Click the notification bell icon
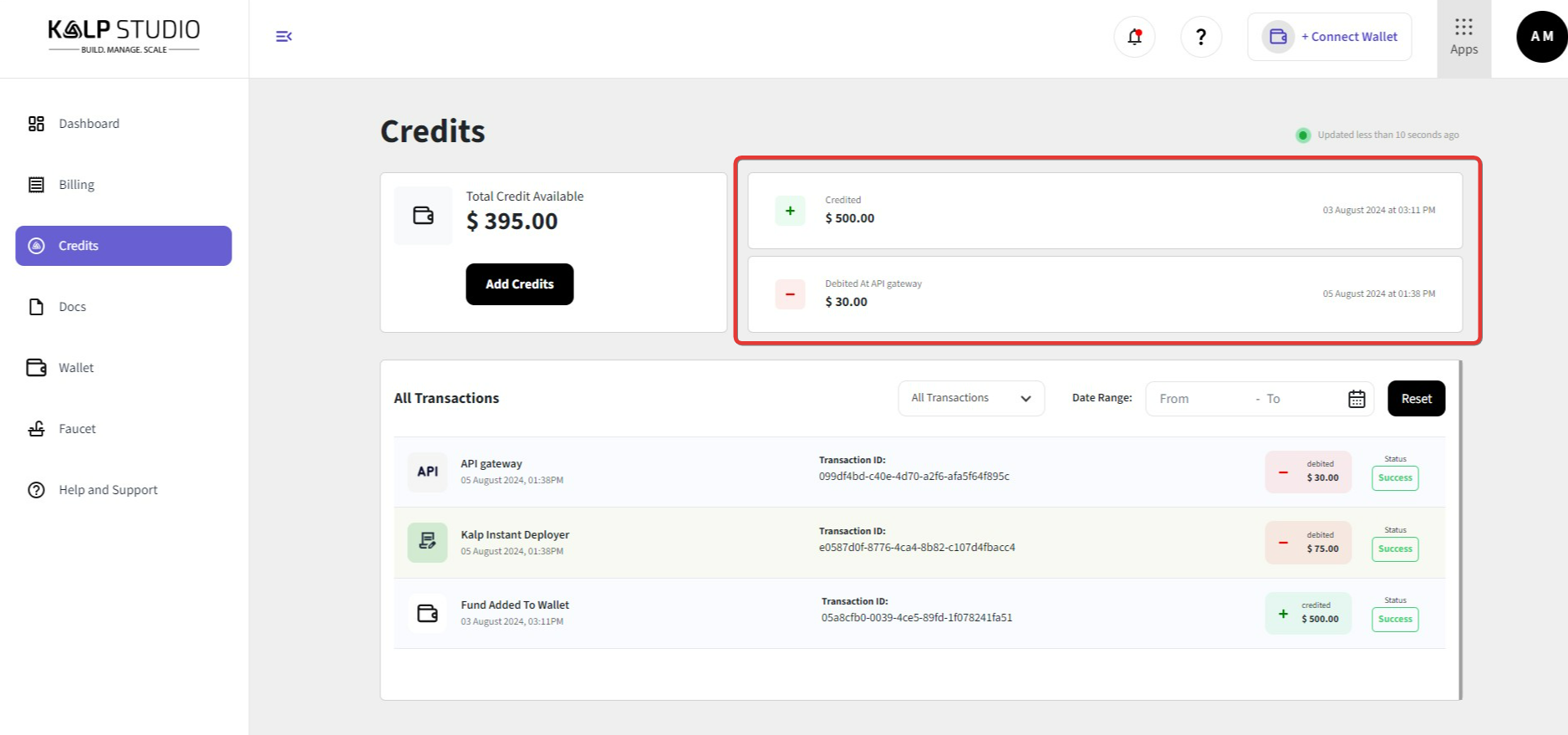This screenshot has height=735, width=1568. click(x=1134, y=37)
